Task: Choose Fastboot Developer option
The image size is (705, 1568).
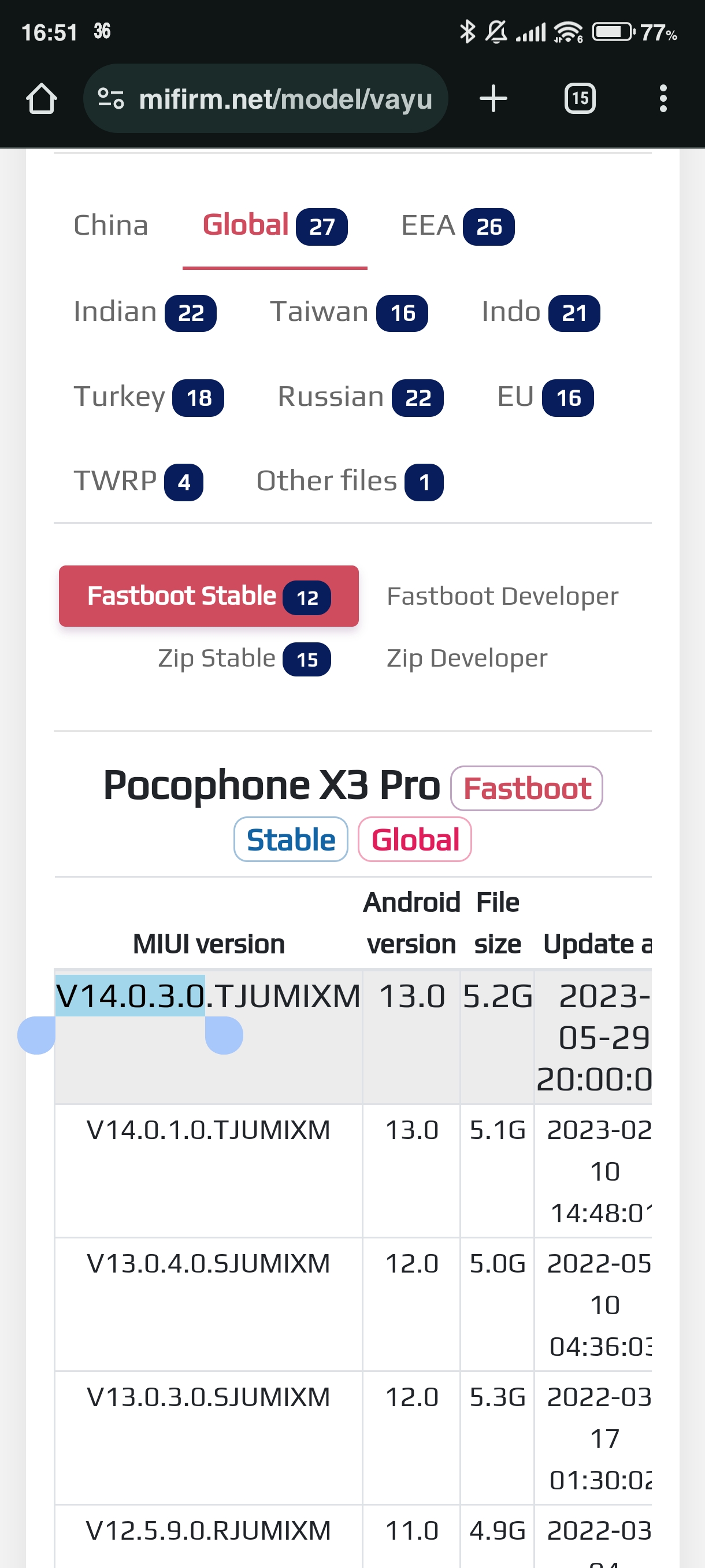Action: (502, 597)
